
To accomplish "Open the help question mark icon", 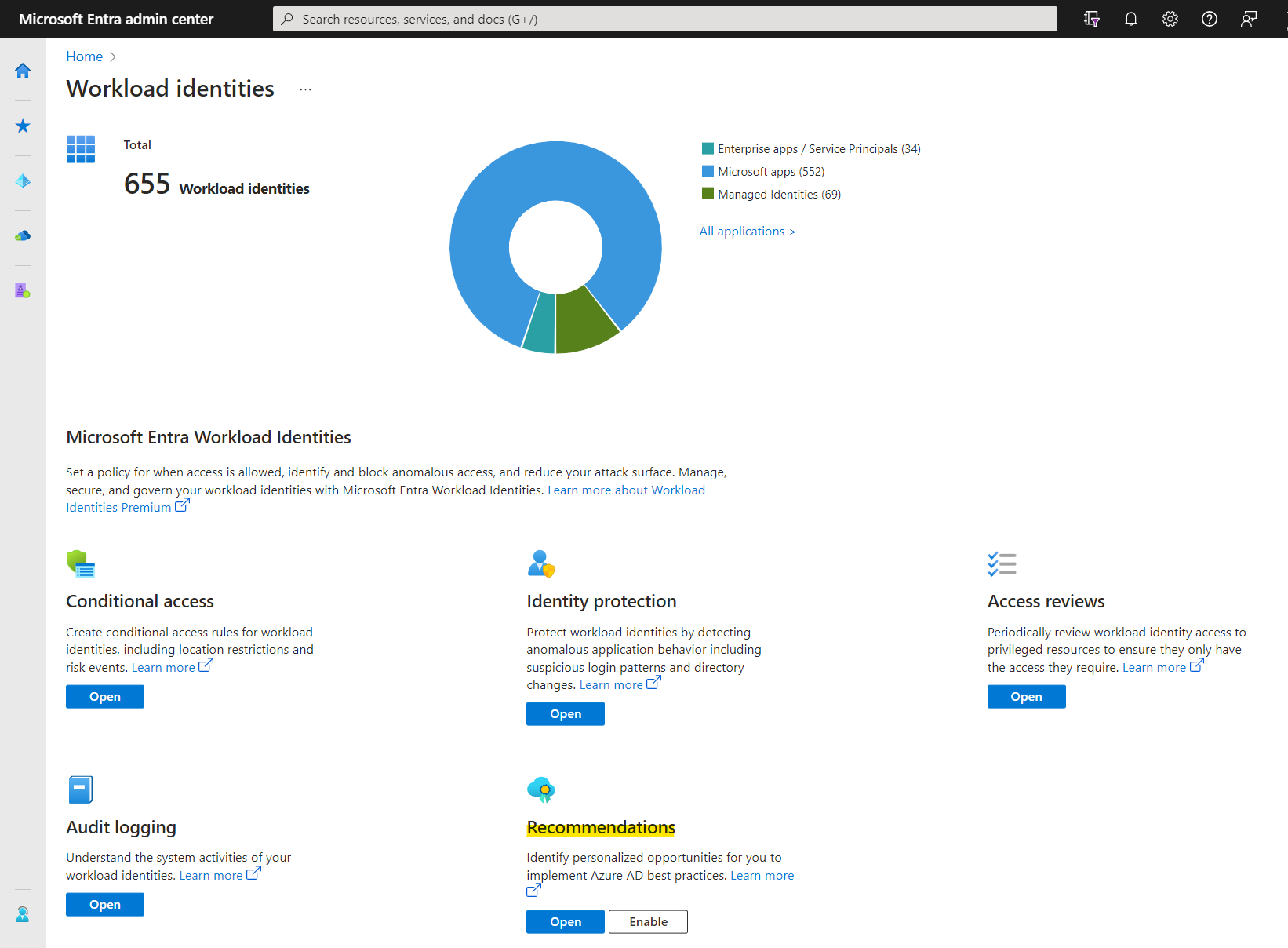I will (1210, 19).
